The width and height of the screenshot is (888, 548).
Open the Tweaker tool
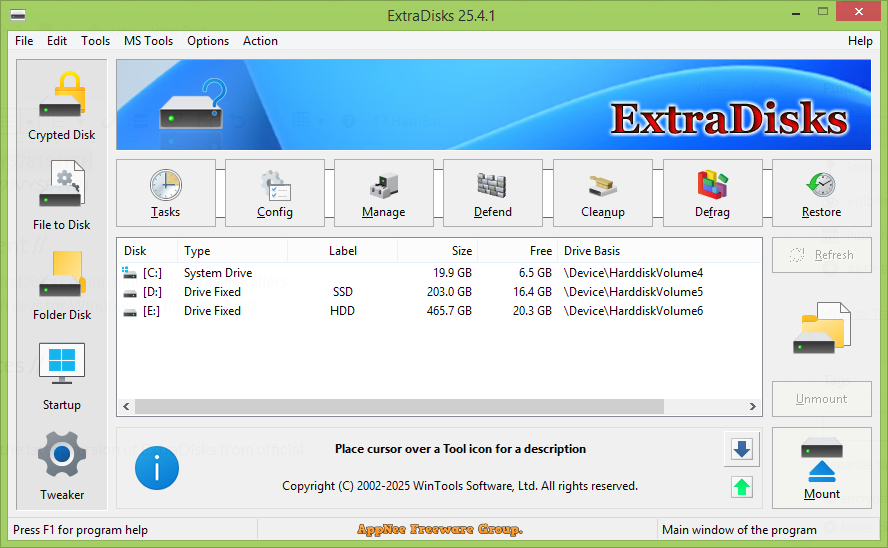(x=62, y=466)
